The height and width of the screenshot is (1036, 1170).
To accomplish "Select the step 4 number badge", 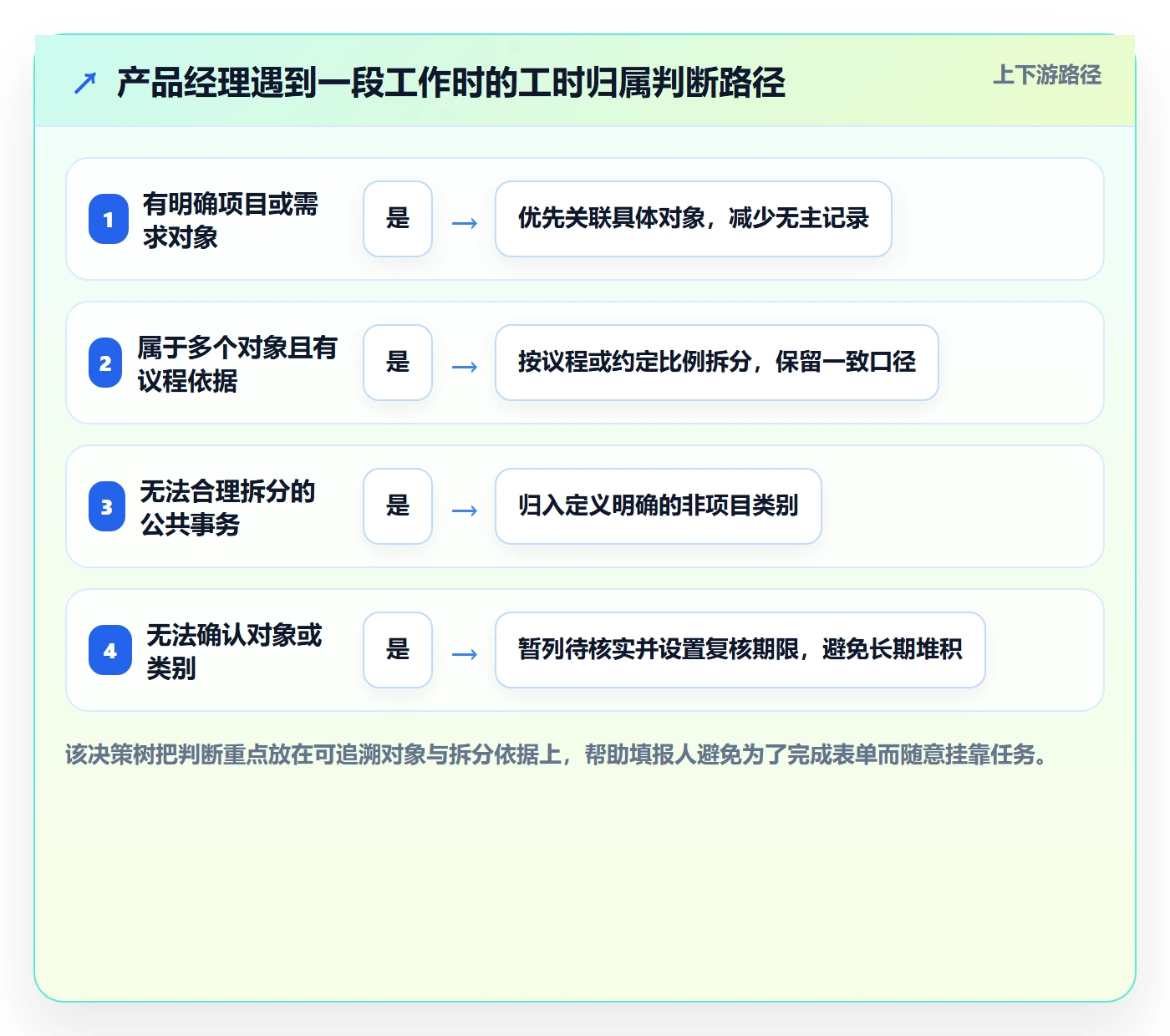I will click(110, 651).
